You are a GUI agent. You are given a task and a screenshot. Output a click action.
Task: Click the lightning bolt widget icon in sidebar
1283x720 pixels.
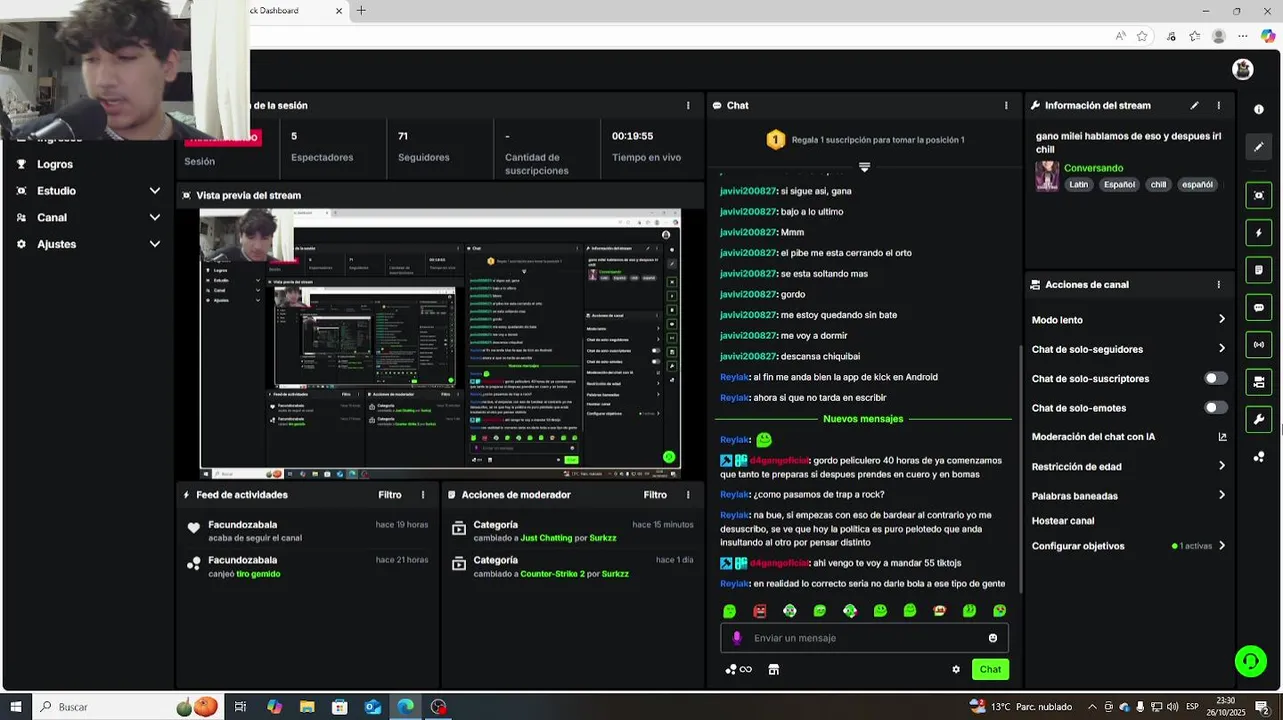1258,233
